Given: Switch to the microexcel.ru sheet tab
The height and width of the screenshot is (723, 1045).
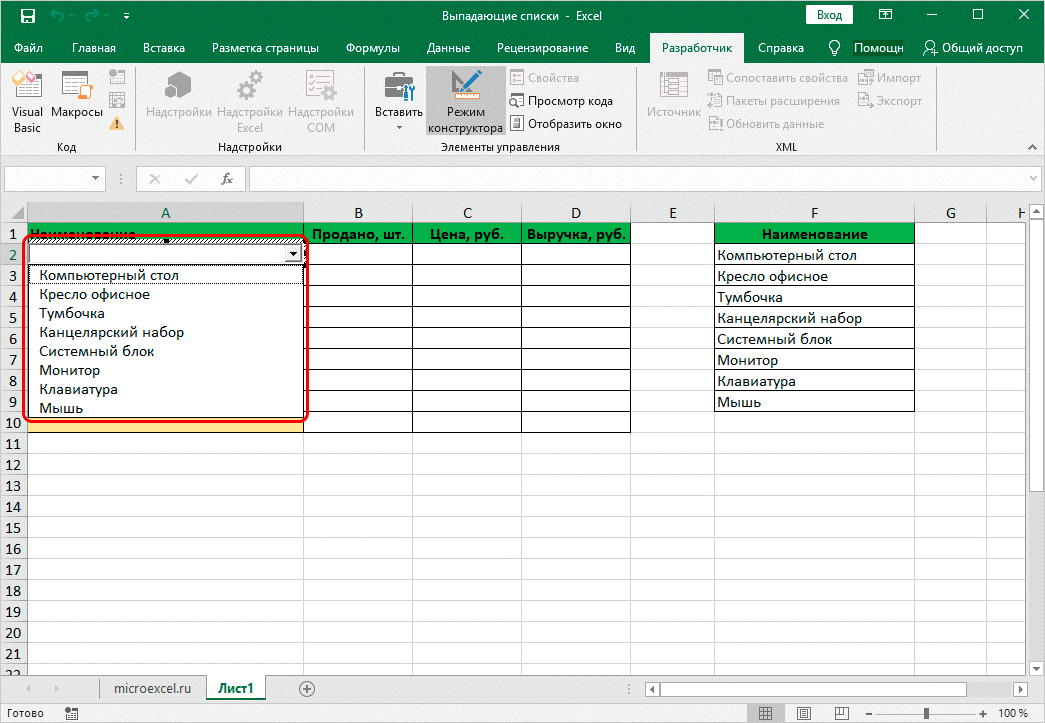Looking at the screenshot, I should click(x=152, y=688).
